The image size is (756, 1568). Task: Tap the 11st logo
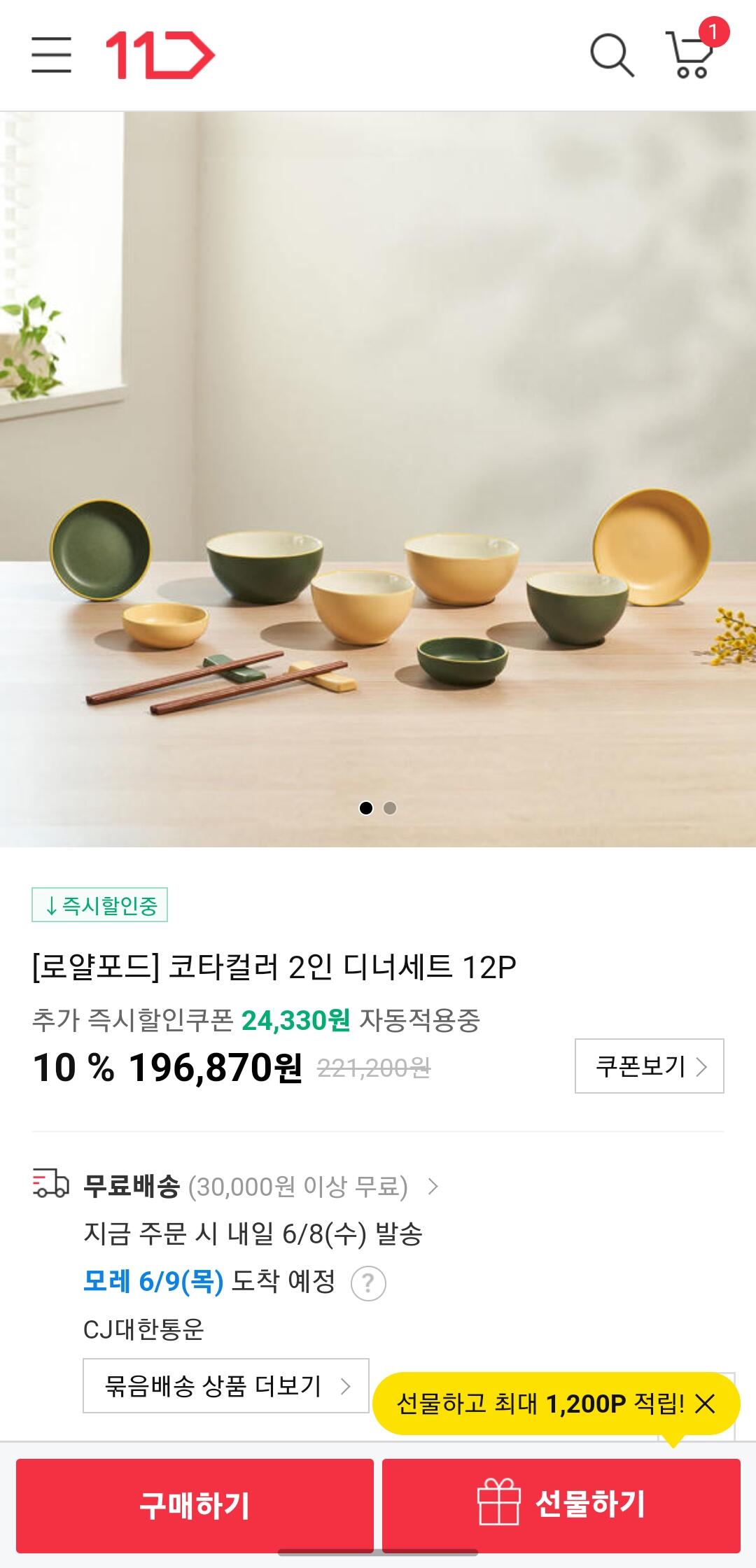160,55
